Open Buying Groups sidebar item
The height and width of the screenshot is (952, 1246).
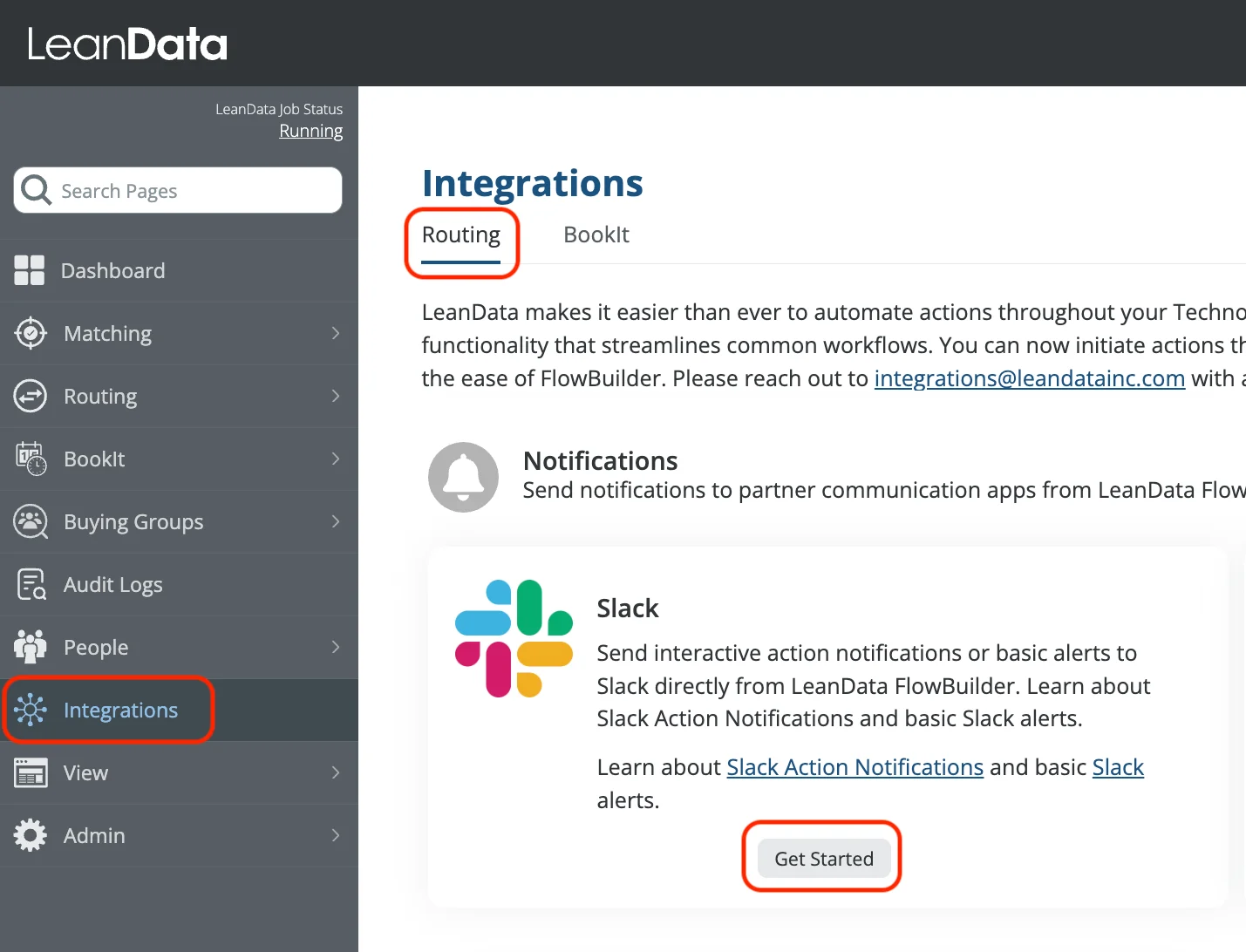coord(179,521)
